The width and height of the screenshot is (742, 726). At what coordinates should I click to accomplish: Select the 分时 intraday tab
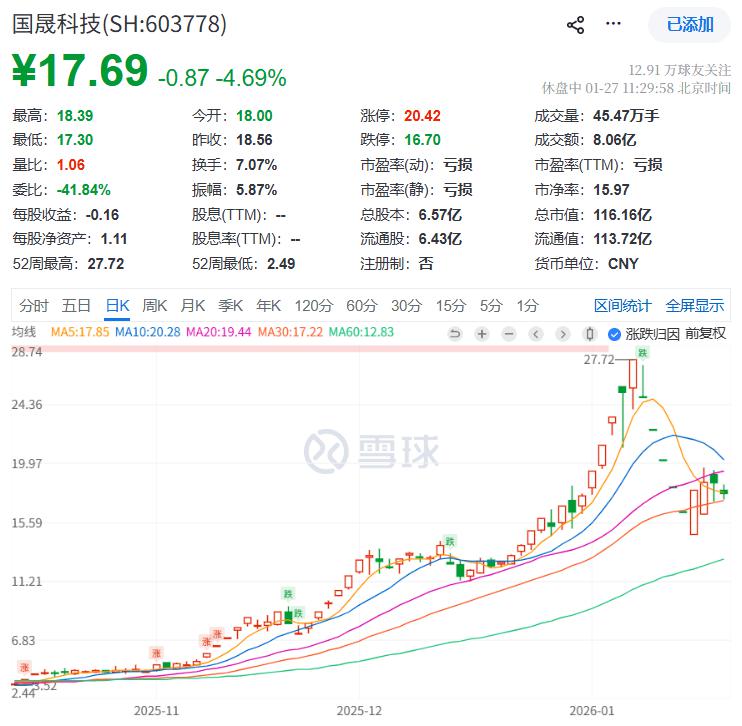[x=33, y=306]
